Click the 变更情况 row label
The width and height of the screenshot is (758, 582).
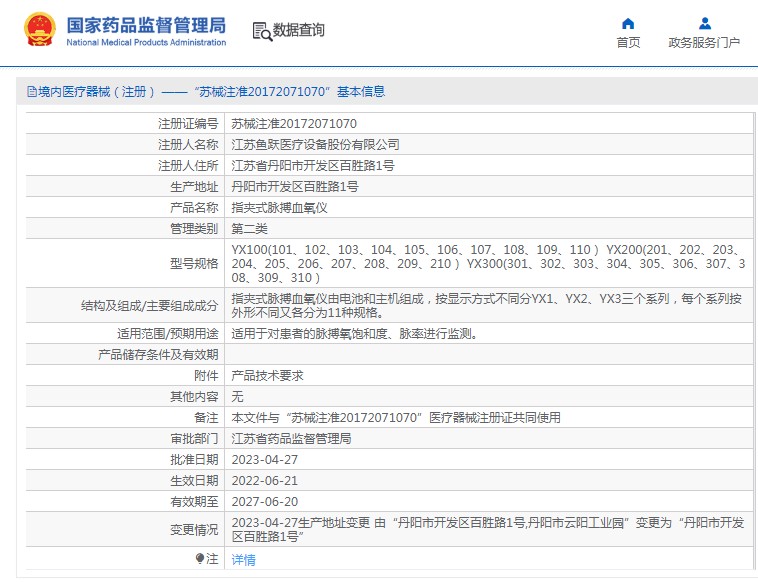click(x=194, y=530)
